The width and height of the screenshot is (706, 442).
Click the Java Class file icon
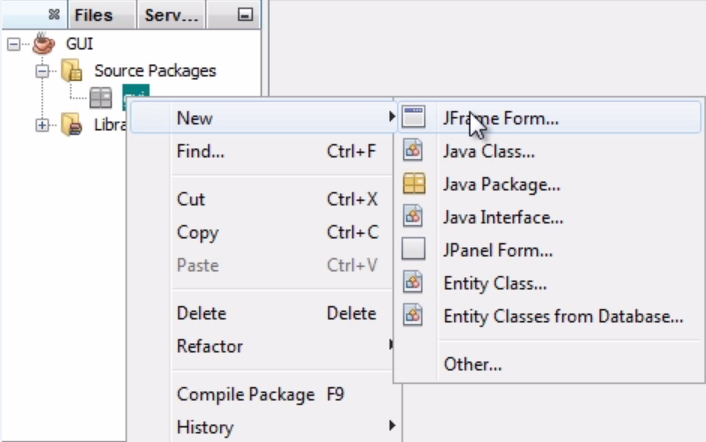click(413, 150)
